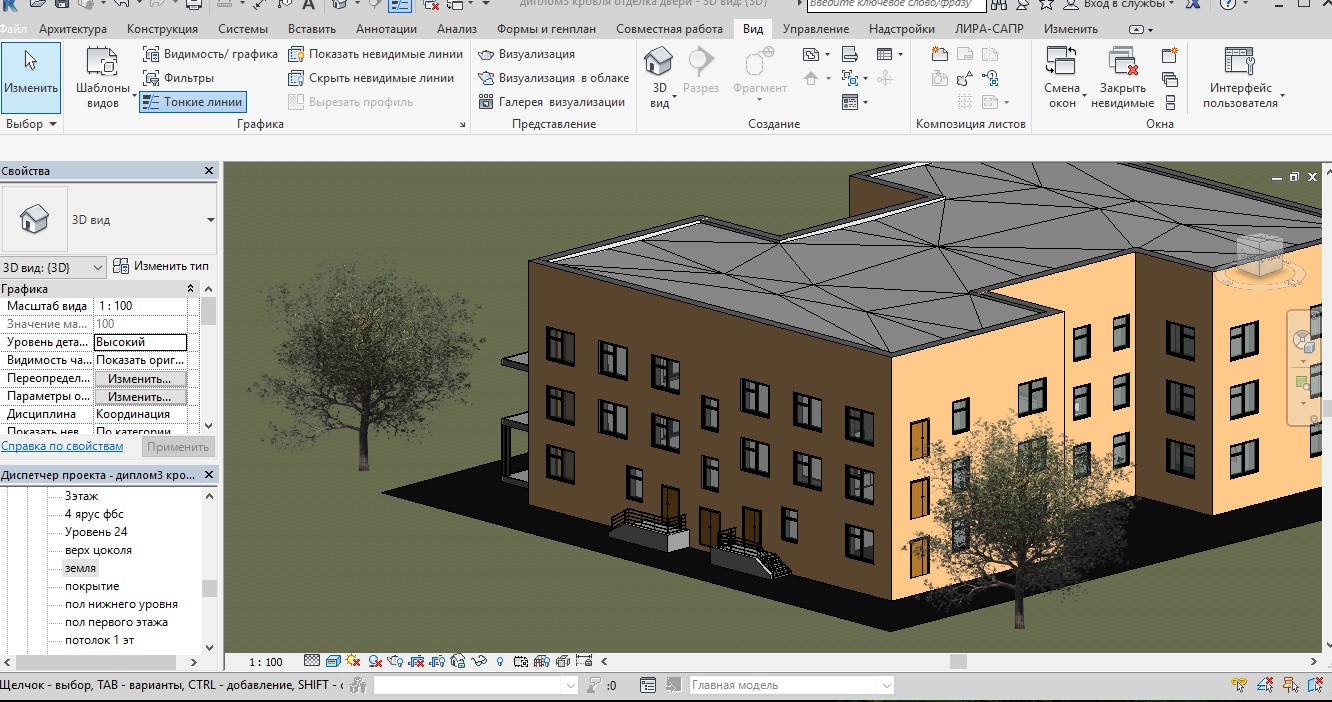1332x702 pixels.
Task: Open Видимость/графика settings
Action: pos(210,54)
